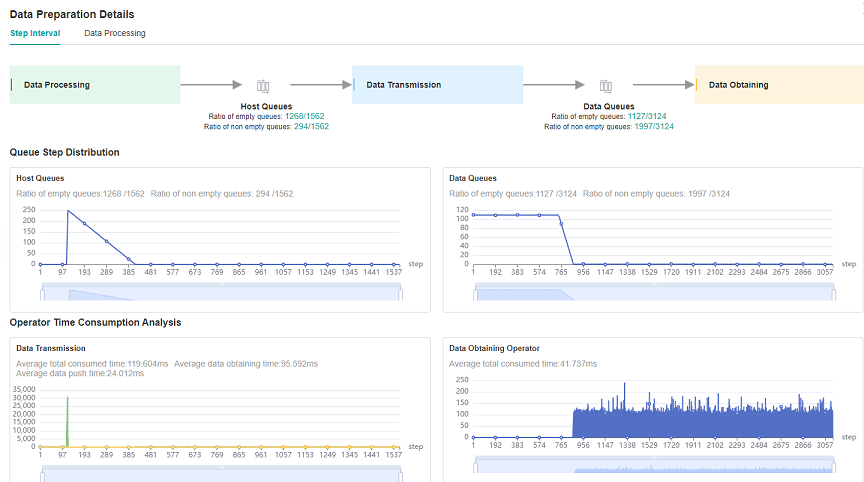
Task: Click the peak point in Host Queues chart
Action: 68,211
